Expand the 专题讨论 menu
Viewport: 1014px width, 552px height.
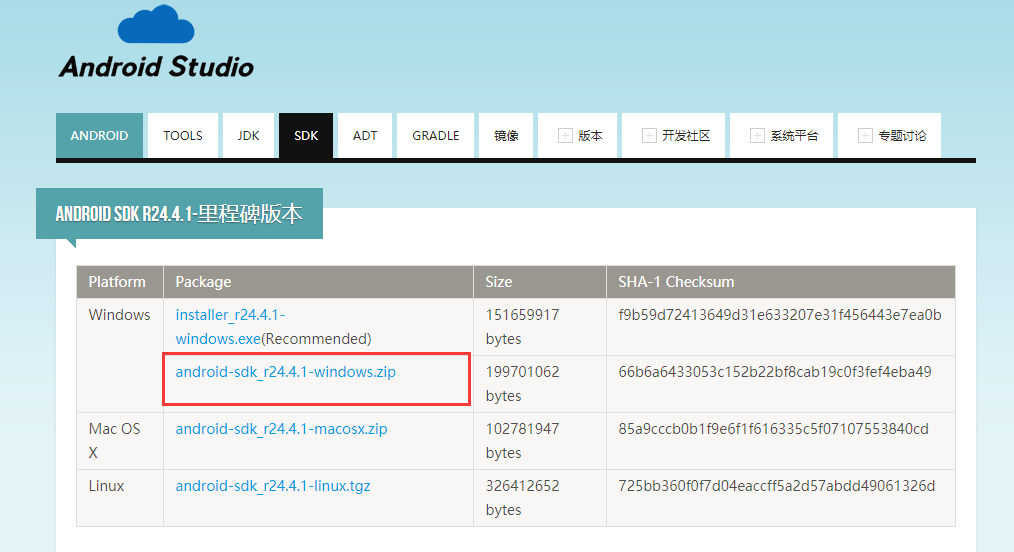point(889,135)
